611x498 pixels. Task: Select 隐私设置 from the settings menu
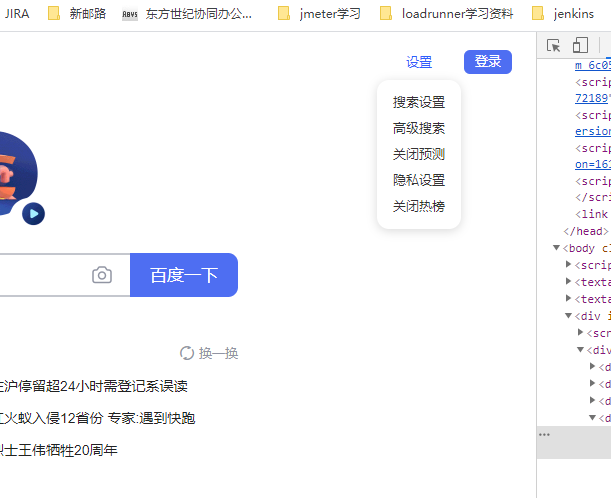coord(419,180)
